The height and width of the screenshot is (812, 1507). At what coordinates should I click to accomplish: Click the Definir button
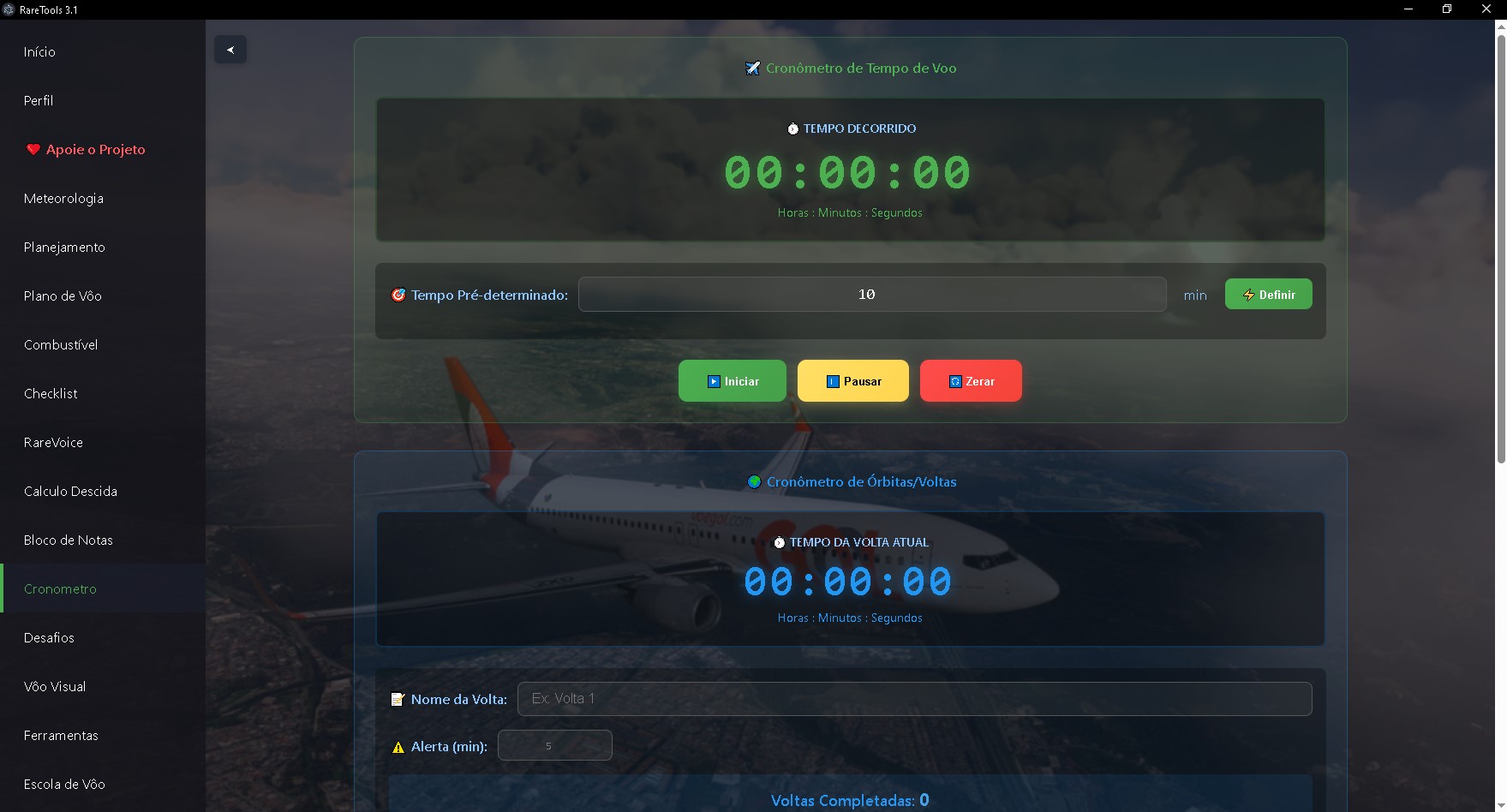tap(1269, 294)
